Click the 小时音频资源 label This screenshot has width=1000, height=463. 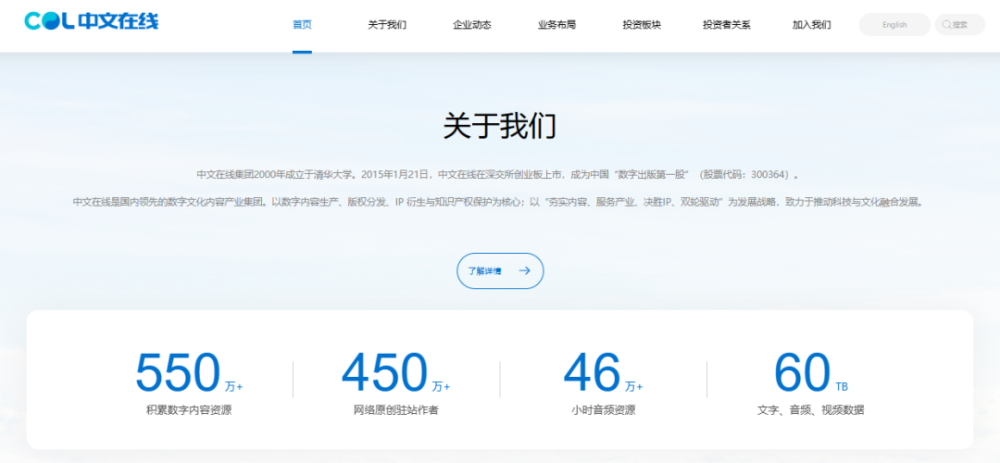click(603, 410)
